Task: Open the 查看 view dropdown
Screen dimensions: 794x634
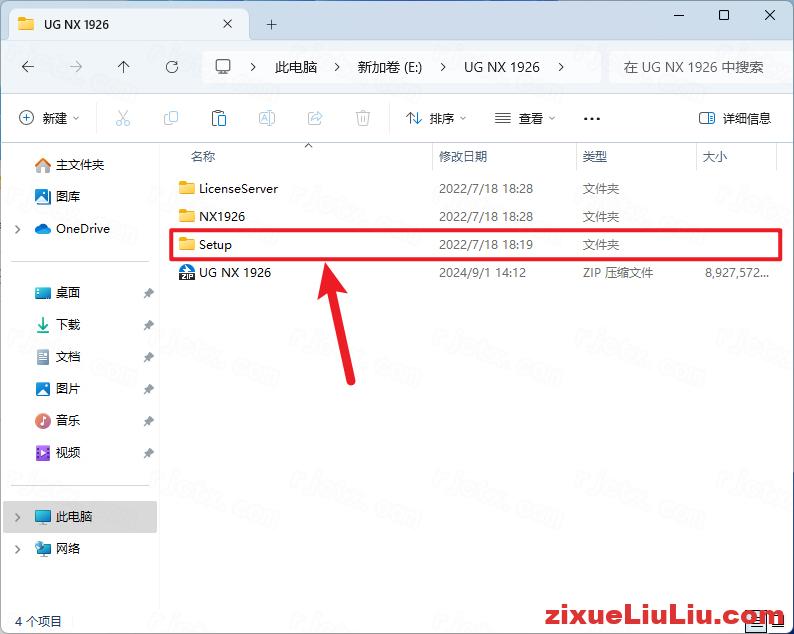Action: point(525,118)
